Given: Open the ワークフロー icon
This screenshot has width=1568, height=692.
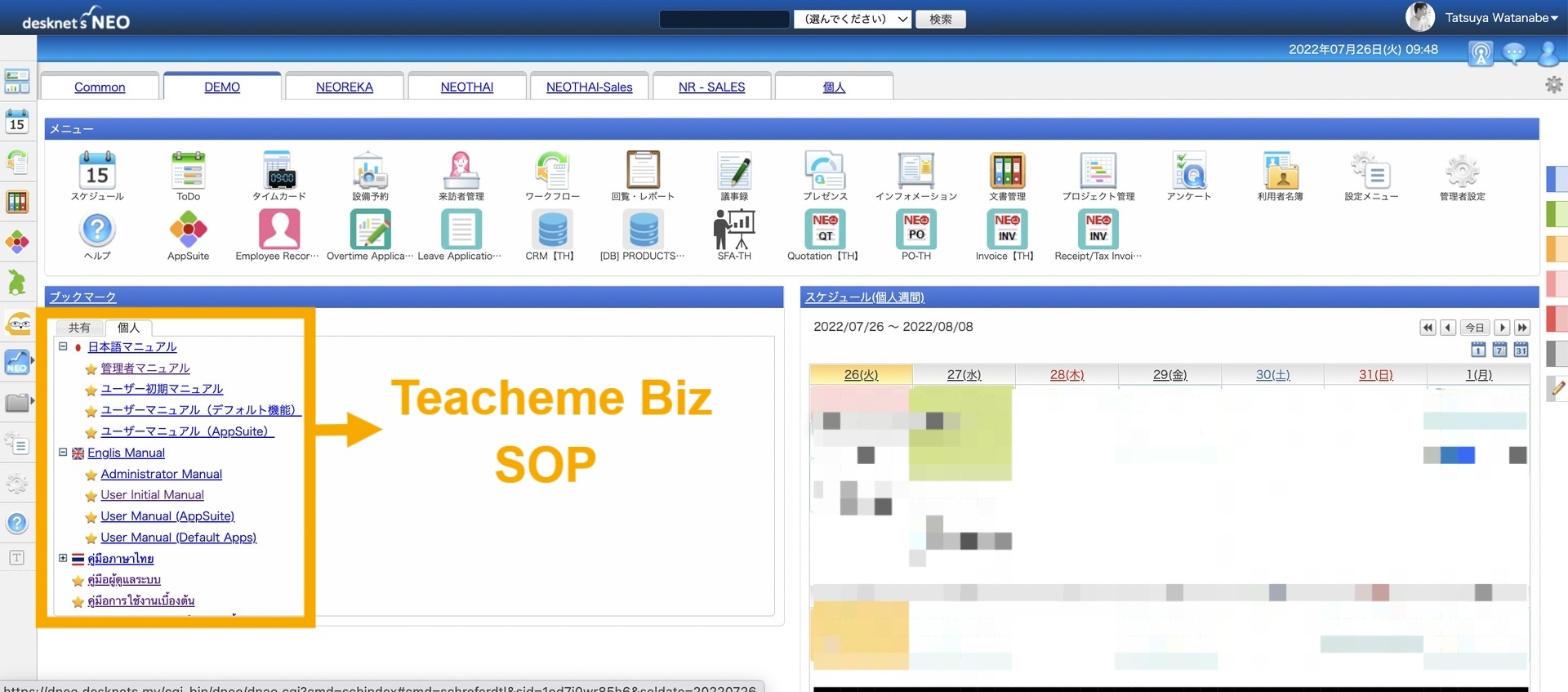Looking at the screenshot, I should [552, 169].
